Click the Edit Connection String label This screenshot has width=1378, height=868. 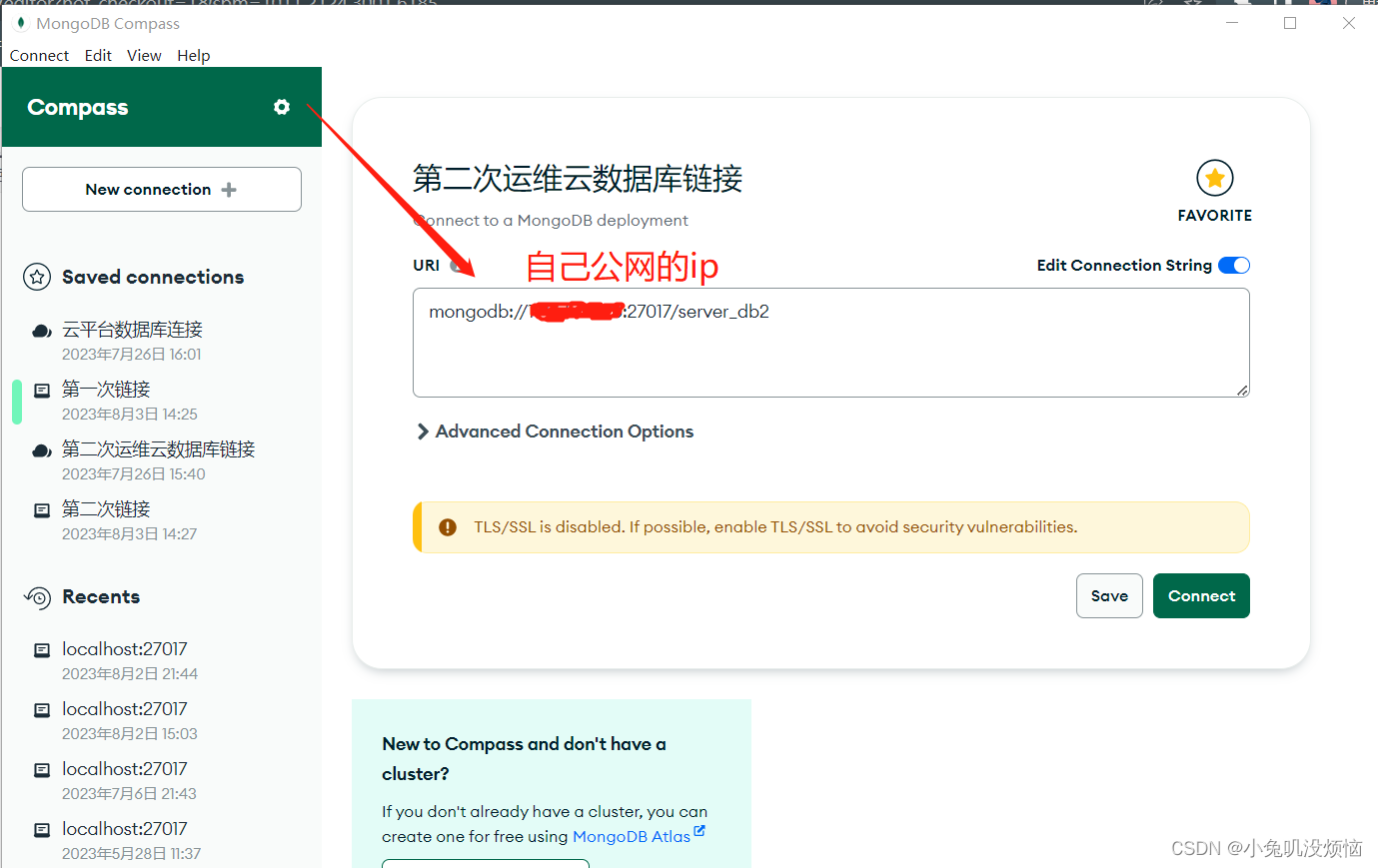1124,265
